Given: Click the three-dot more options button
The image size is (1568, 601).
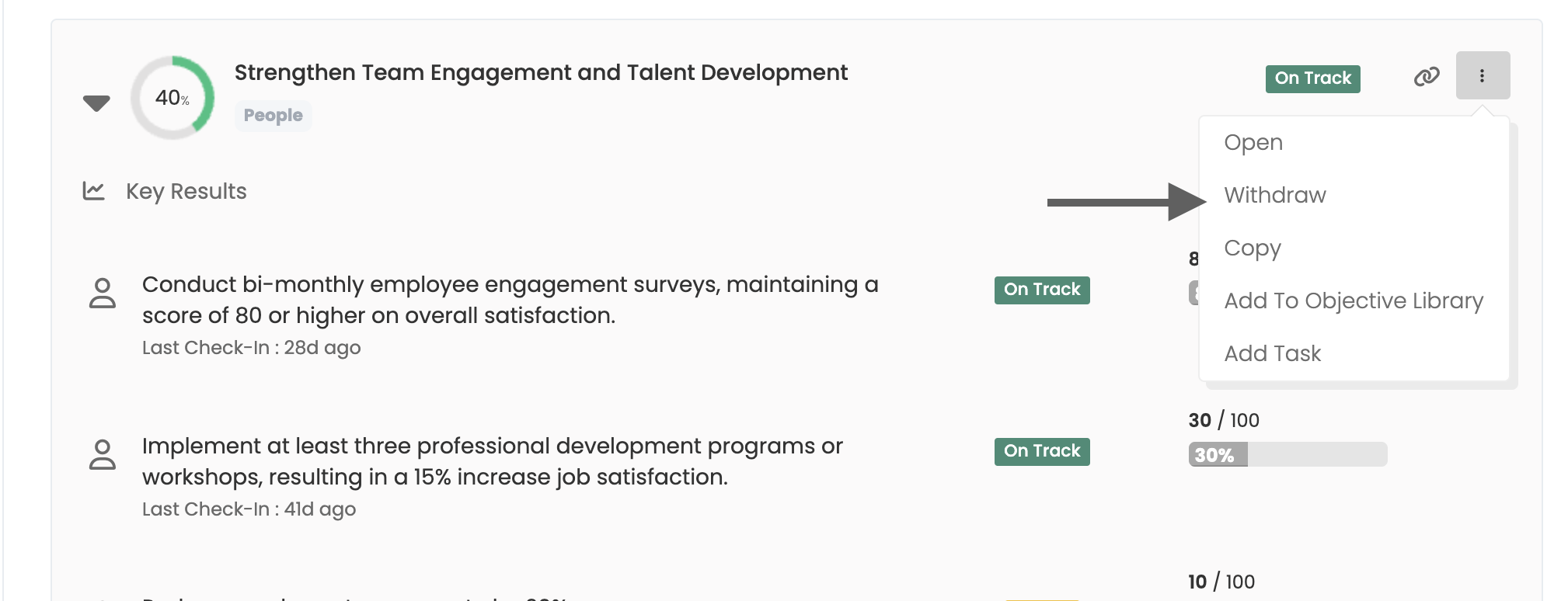Looking at the screenshot, I should (1482, 75).
